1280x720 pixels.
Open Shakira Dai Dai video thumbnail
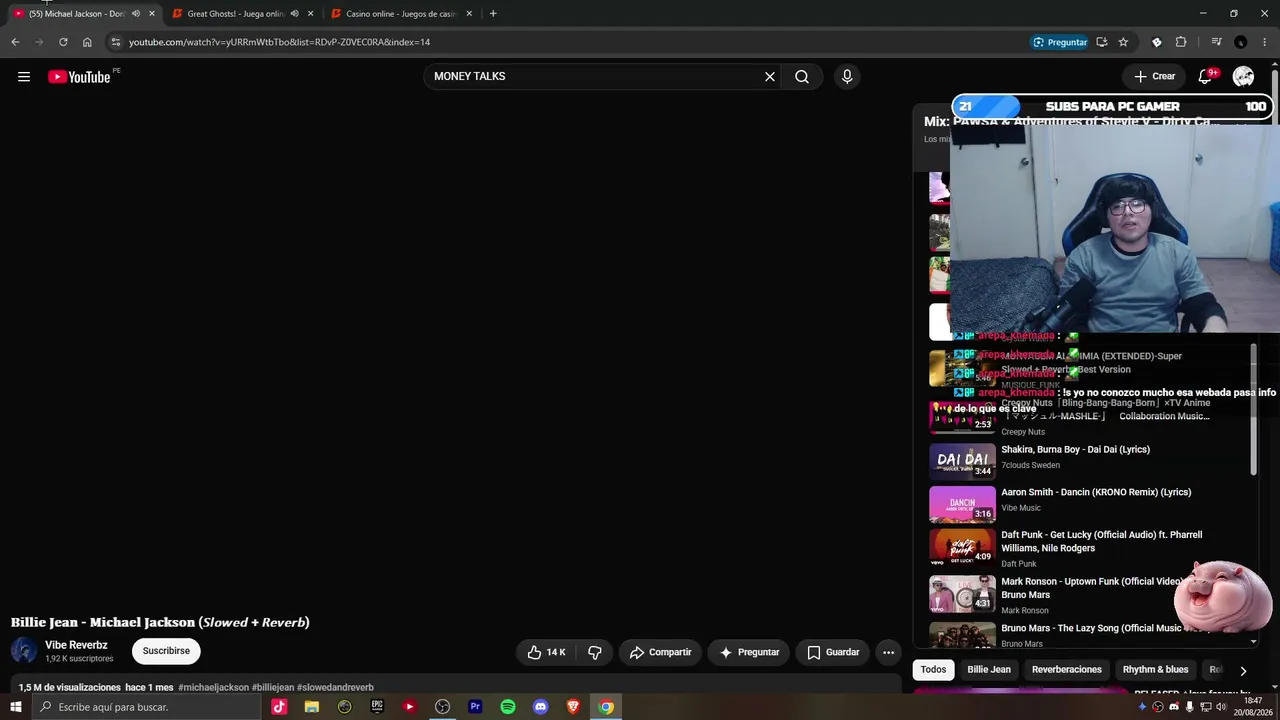point(962,461)
